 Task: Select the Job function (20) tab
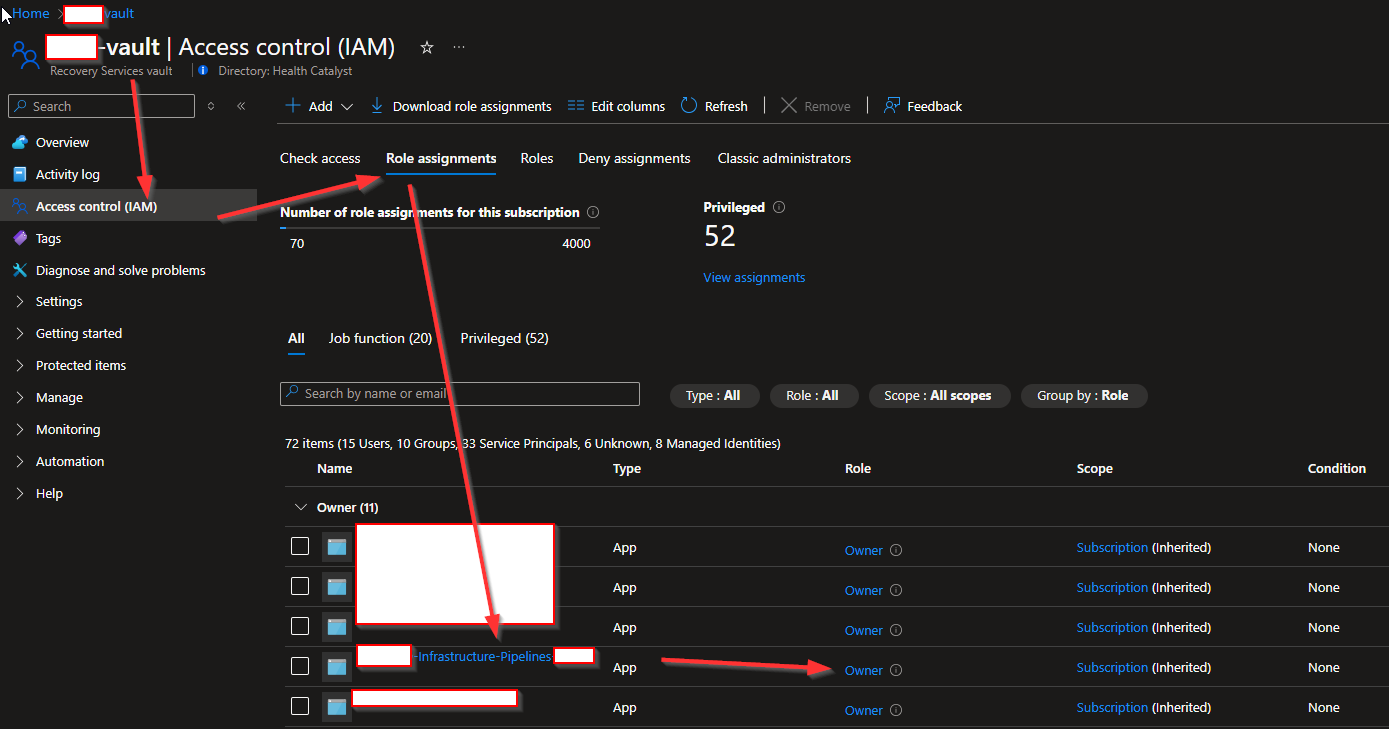pyautogui.click(x=380, y=338)
